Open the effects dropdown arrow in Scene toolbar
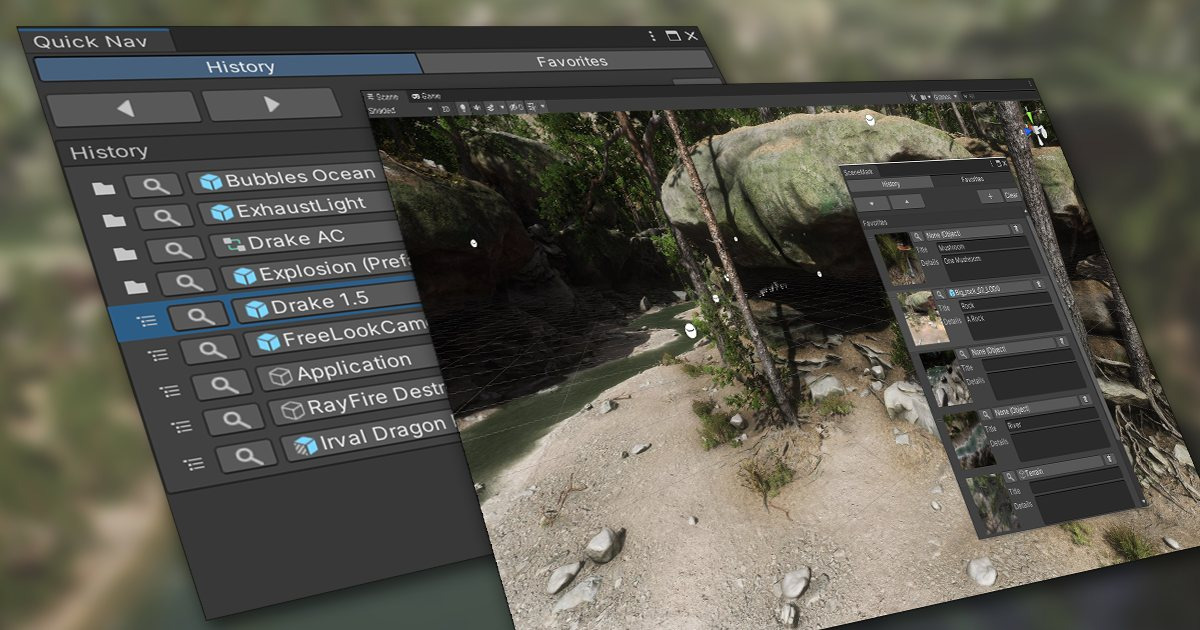The image size is (1200, 630). click(x=502, y=108)
